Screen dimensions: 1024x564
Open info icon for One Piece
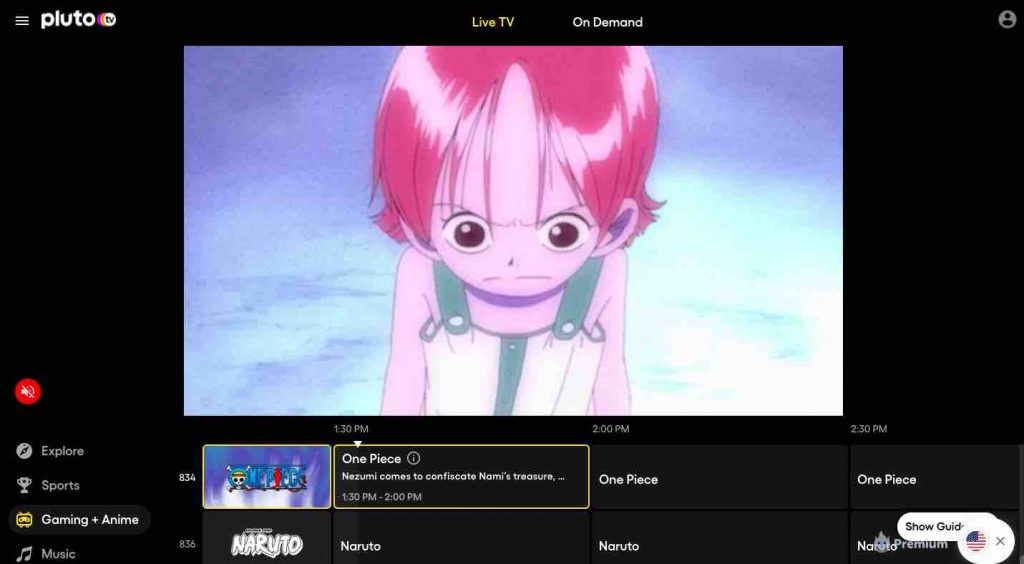tap(413, 458)
